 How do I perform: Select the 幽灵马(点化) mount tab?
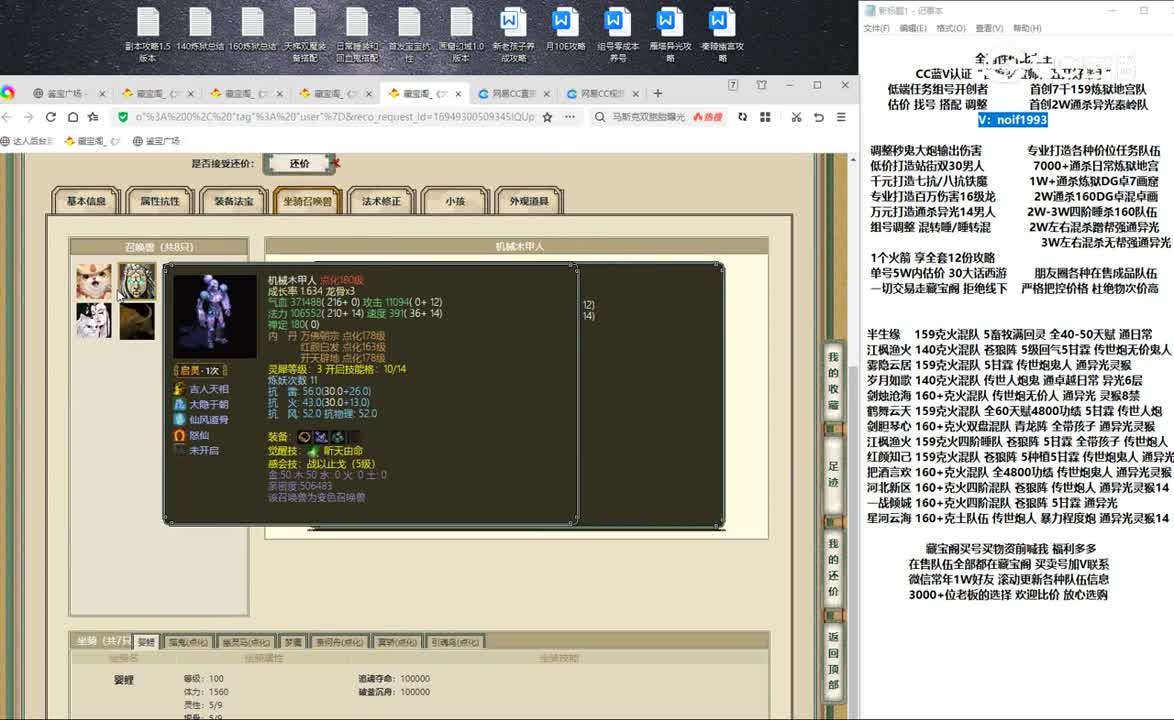pyautogui.click(x=246, y=641)
